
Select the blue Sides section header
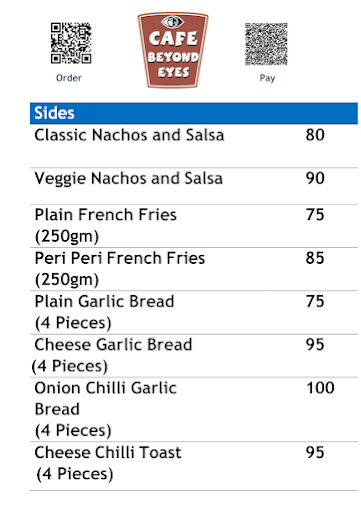click(194, 113)
